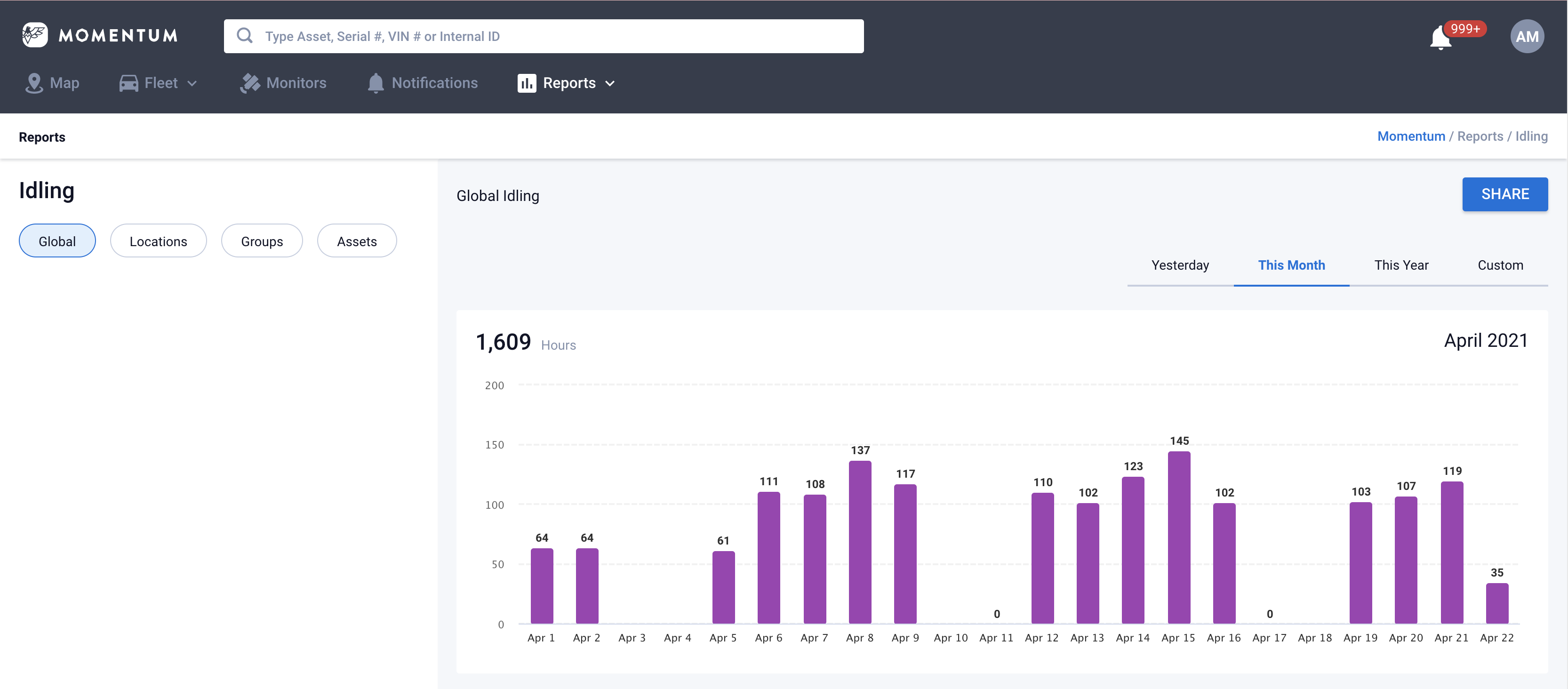This screenshot has height=689, width=1568.
Task: Click the Monitors satellite icon
Action: [x=249, y=83]
